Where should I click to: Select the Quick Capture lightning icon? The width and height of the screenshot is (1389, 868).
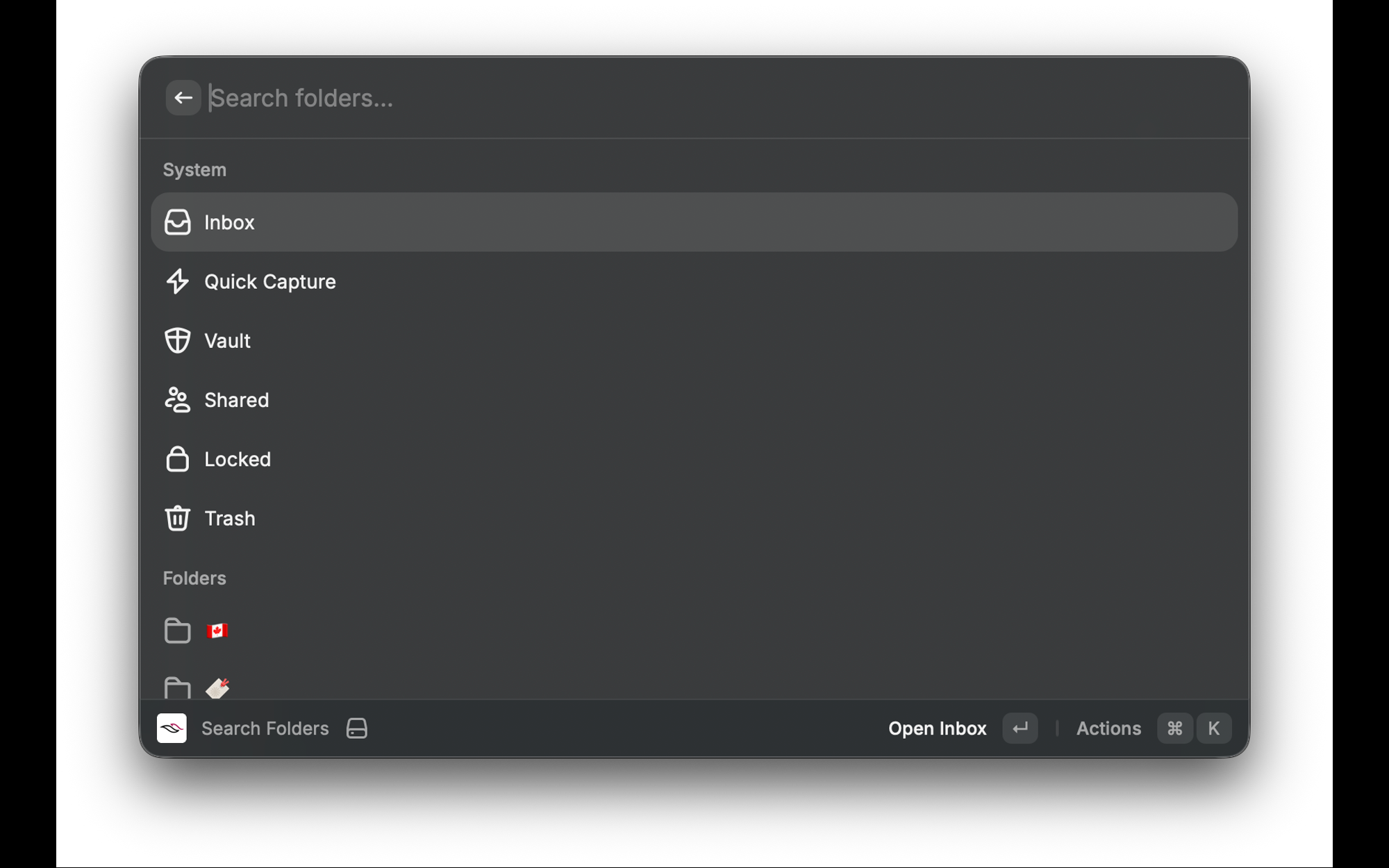177,281
